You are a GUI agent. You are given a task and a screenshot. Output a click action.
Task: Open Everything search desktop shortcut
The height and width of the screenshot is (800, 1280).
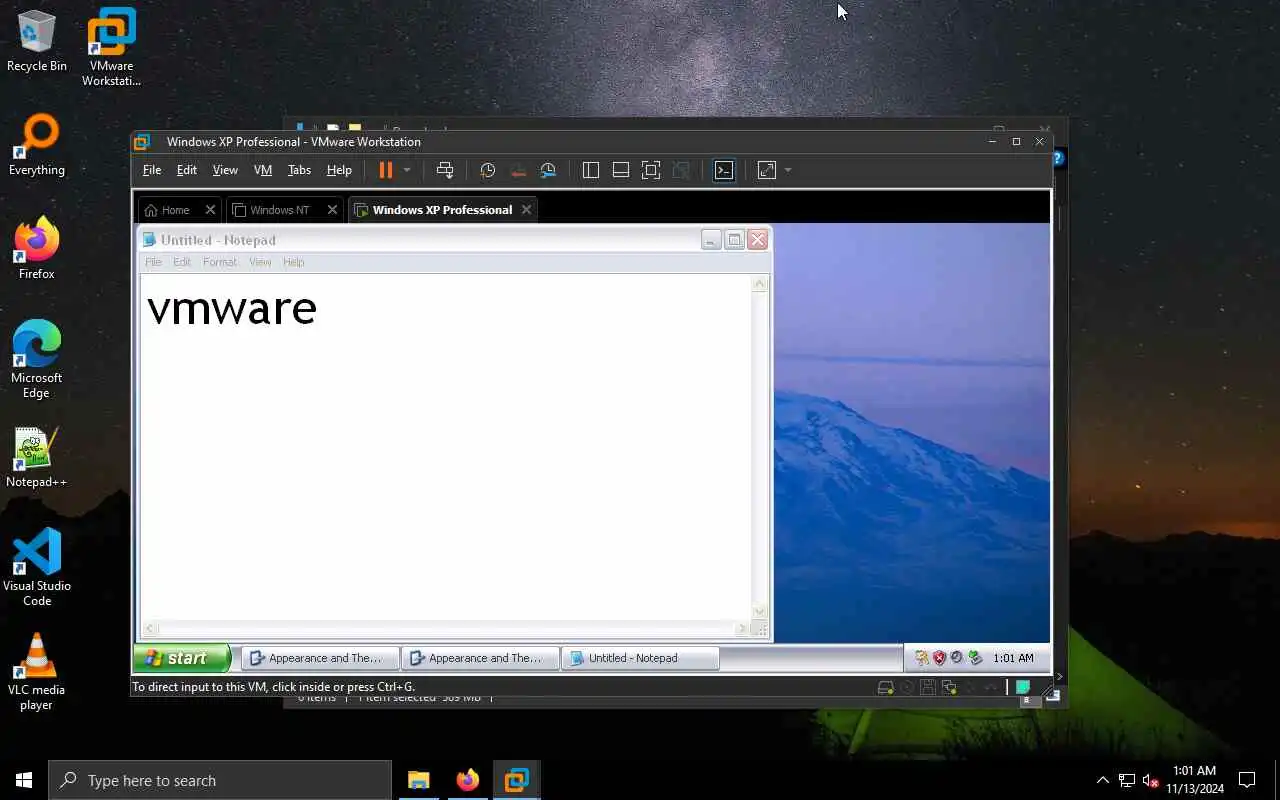pyautogui.click(x=37, y=146)
